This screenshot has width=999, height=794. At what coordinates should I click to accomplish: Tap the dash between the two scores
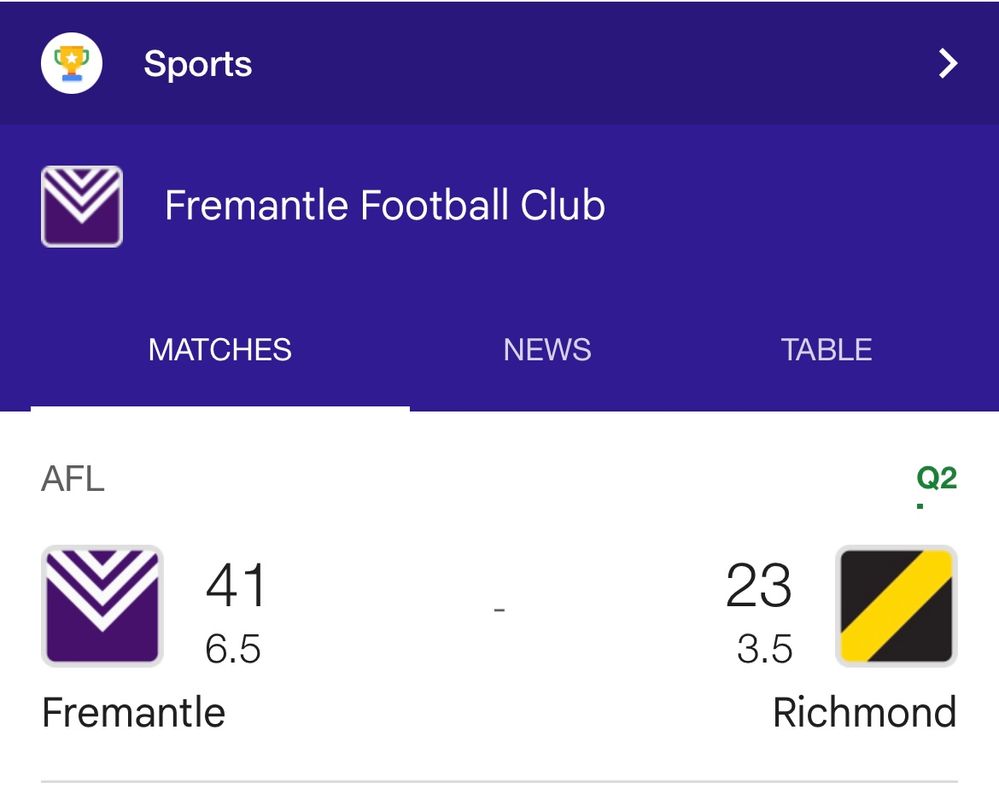pos(500,610)
